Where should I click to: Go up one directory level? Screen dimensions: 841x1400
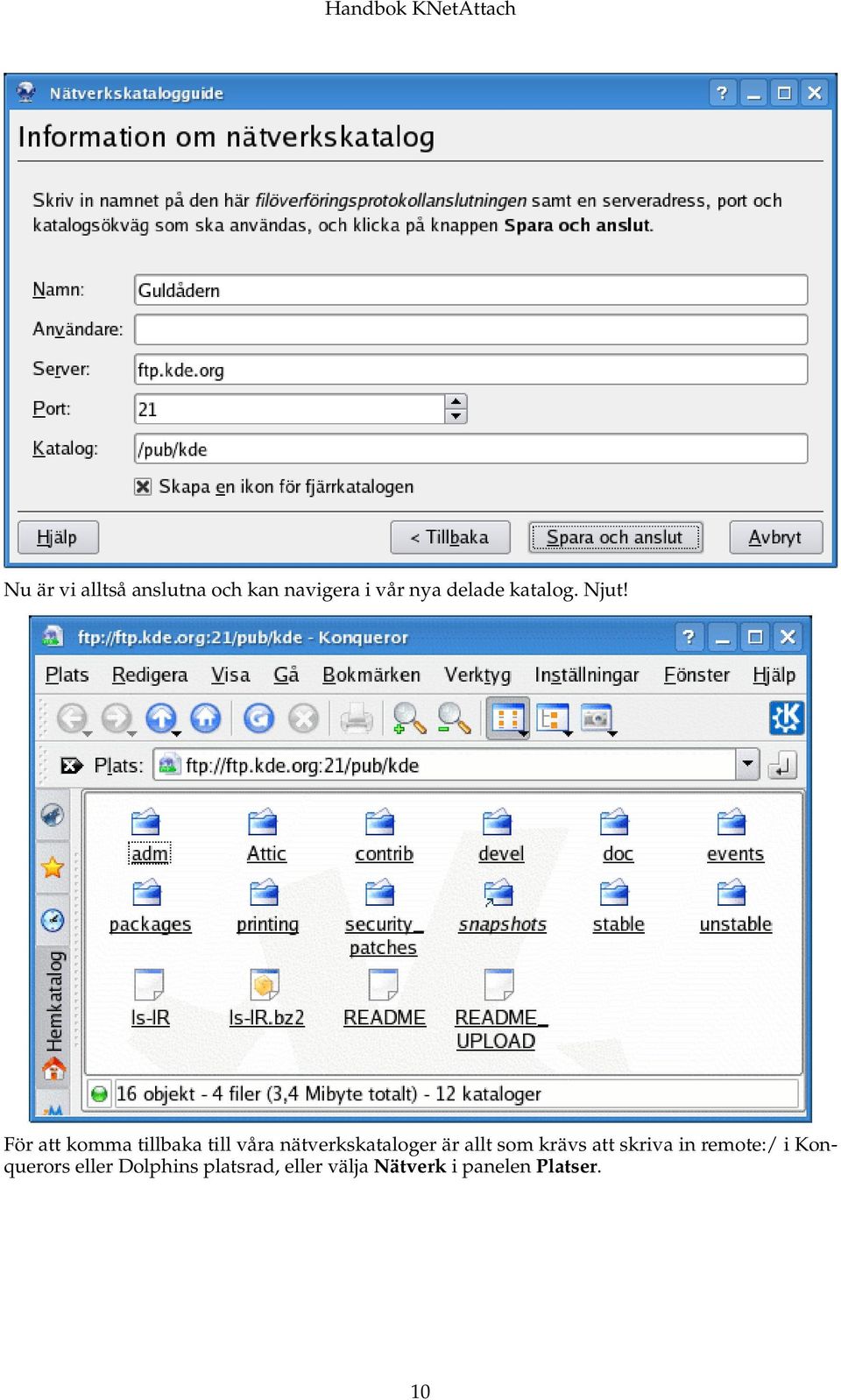[161, 718]
